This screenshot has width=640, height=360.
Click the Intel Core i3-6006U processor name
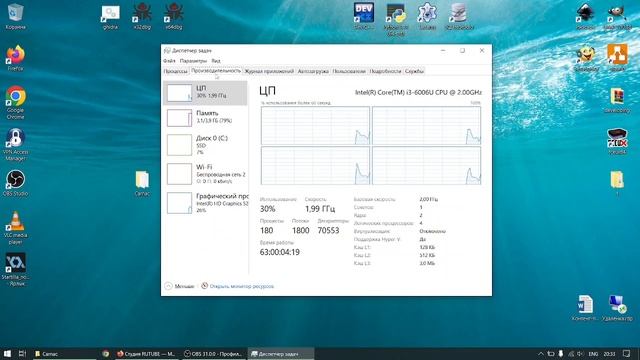point(418,92)
